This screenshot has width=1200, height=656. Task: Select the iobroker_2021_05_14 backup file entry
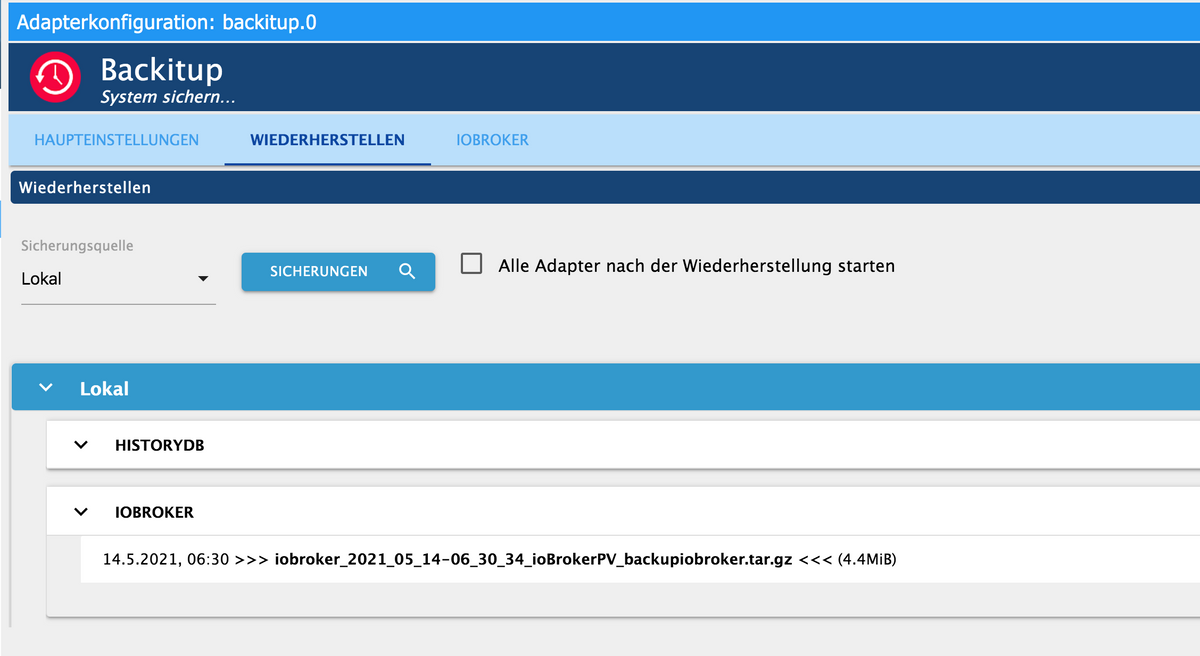640,560
